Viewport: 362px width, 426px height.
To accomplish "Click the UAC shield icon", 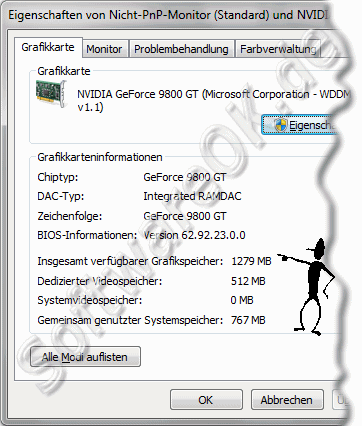I will coord(281,125).
